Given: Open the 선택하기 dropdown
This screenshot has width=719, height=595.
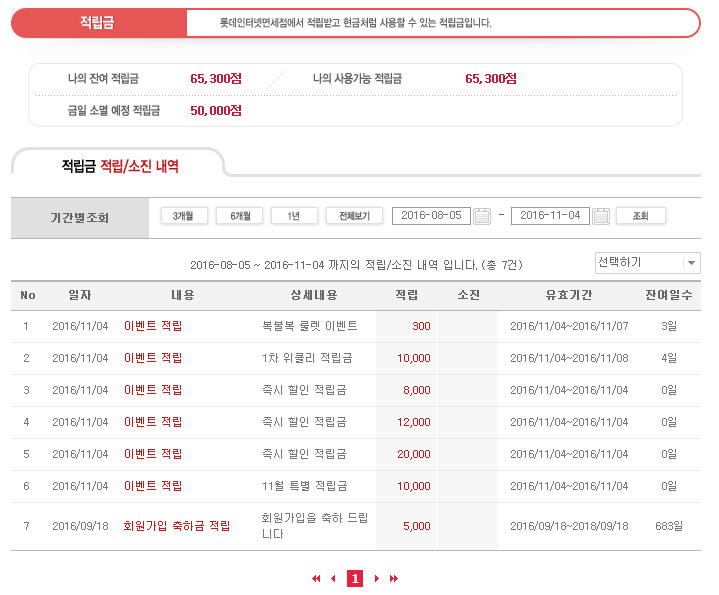Looking at the screenshot, I should click(647, 263).
